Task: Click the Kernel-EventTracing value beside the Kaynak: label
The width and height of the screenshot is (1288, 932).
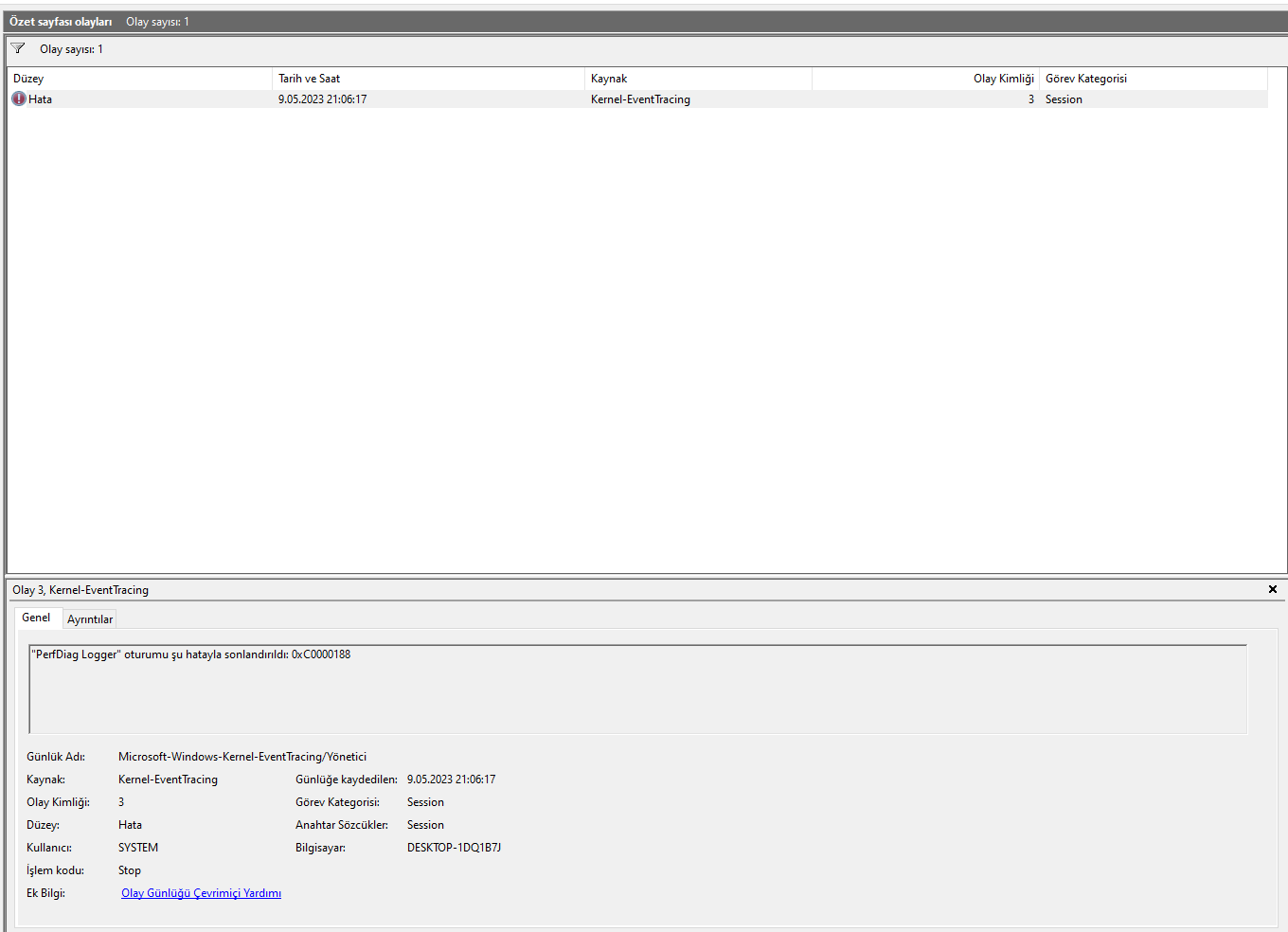Action: (x=168, y=780)
